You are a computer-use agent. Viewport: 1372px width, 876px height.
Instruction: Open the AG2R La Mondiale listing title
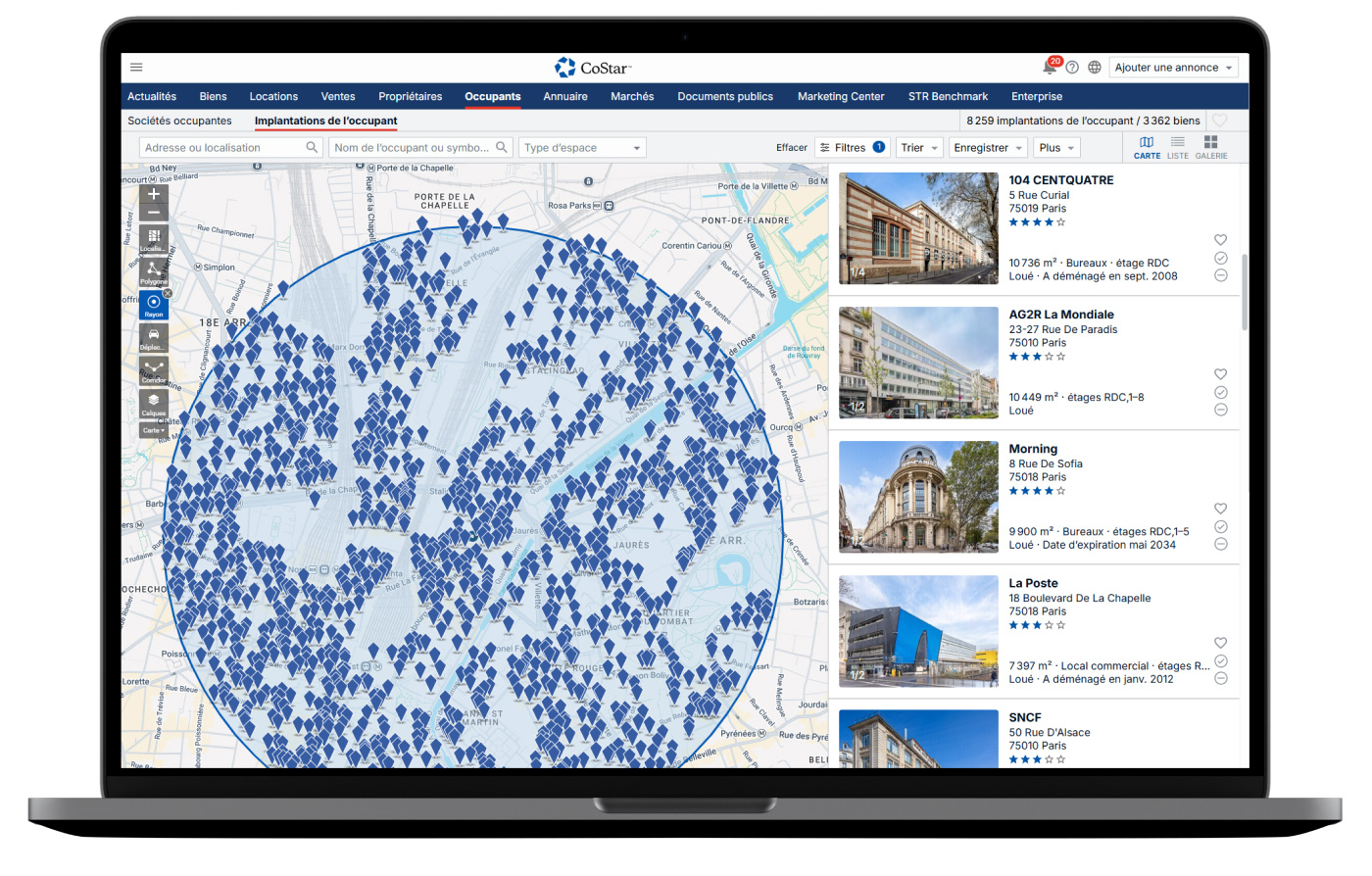(x=1061, y=315)
